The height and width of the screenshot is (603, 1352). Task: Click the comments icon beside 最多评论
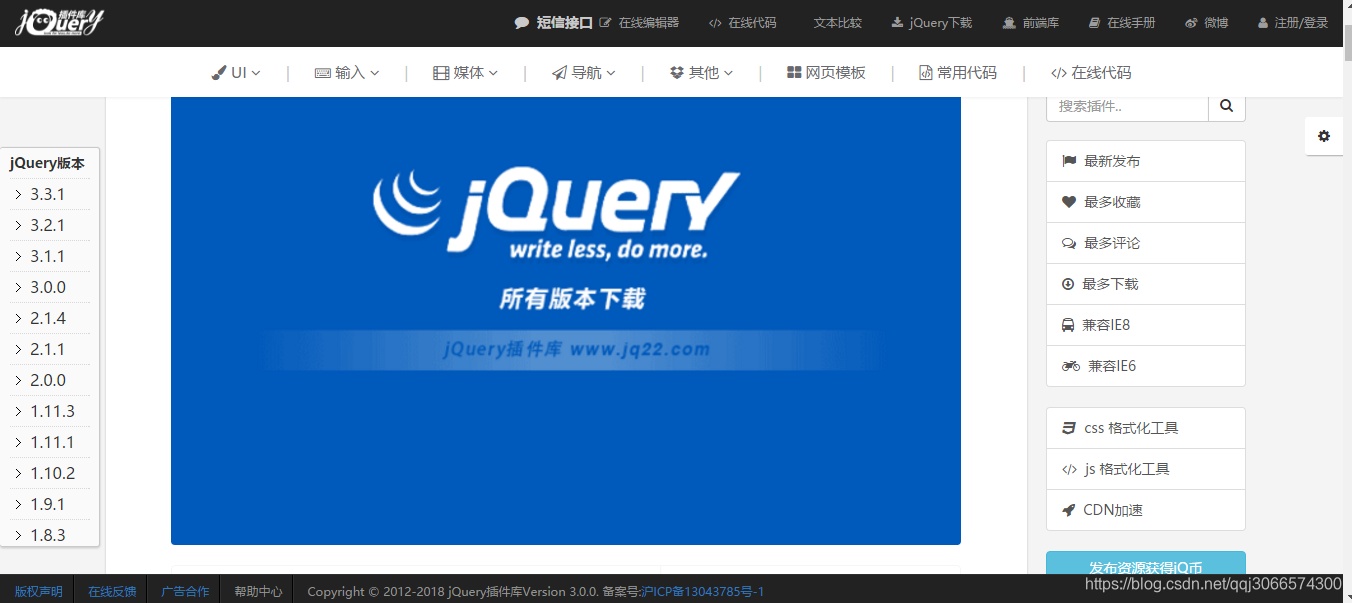1069,243
